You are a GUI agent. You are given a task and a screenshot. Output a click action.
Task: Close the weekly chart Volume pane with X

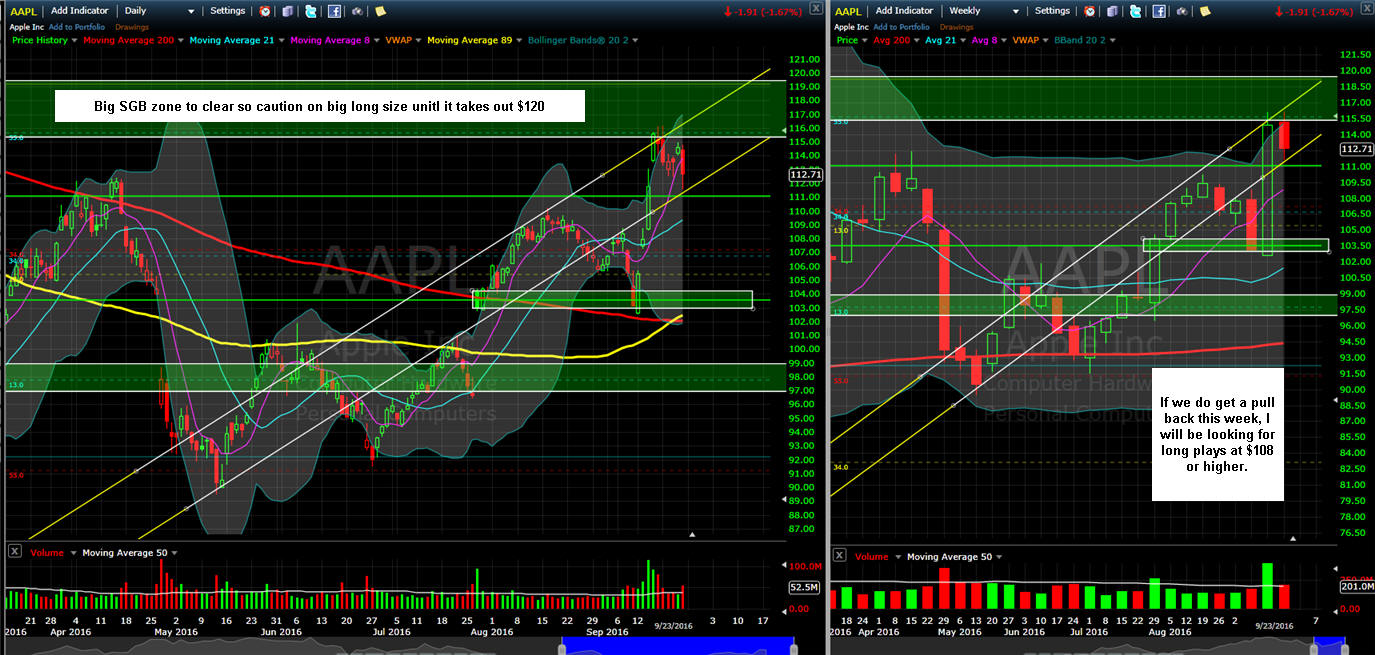point(839,556)
